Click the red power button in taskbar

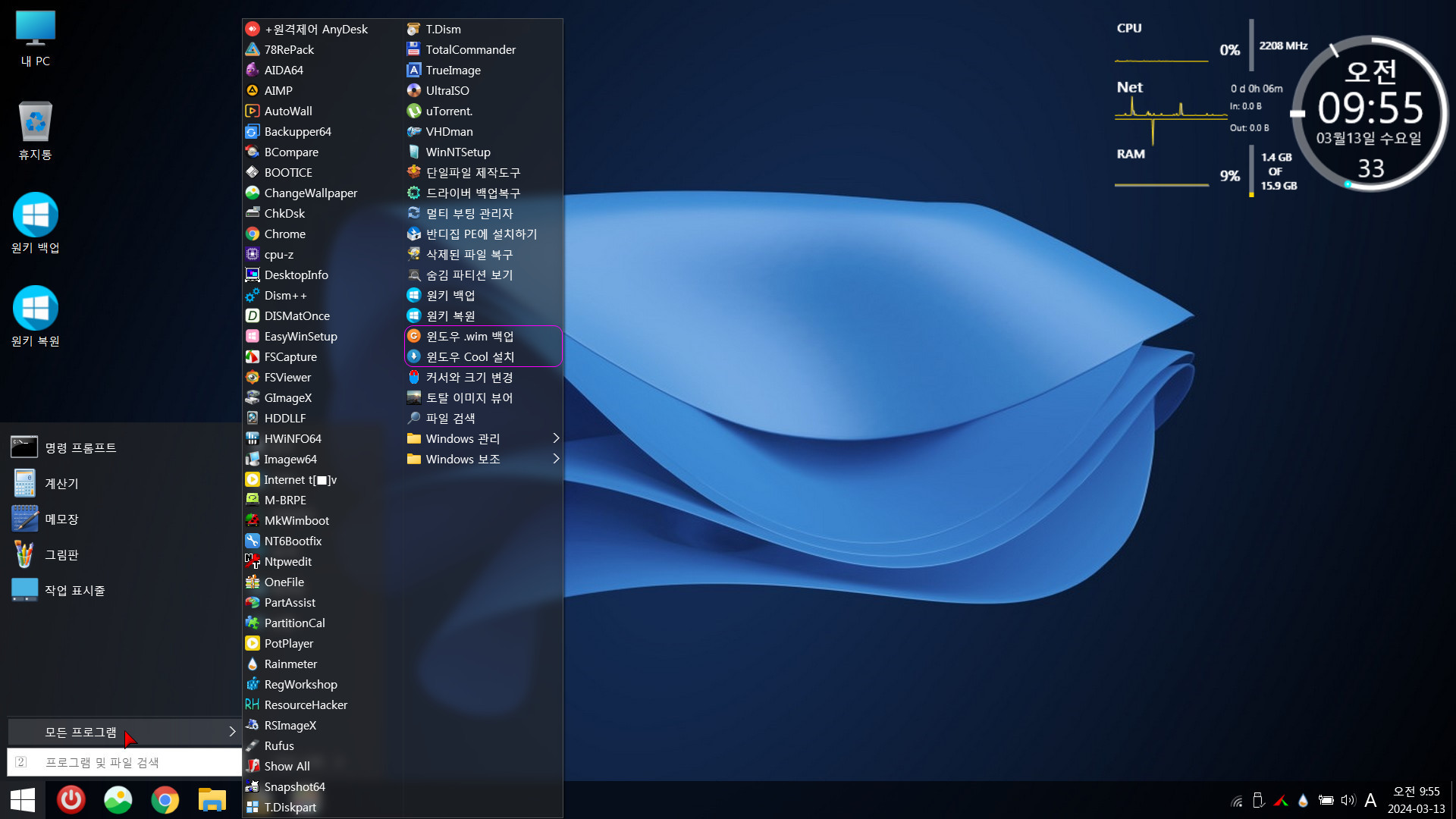coord(71,800)
